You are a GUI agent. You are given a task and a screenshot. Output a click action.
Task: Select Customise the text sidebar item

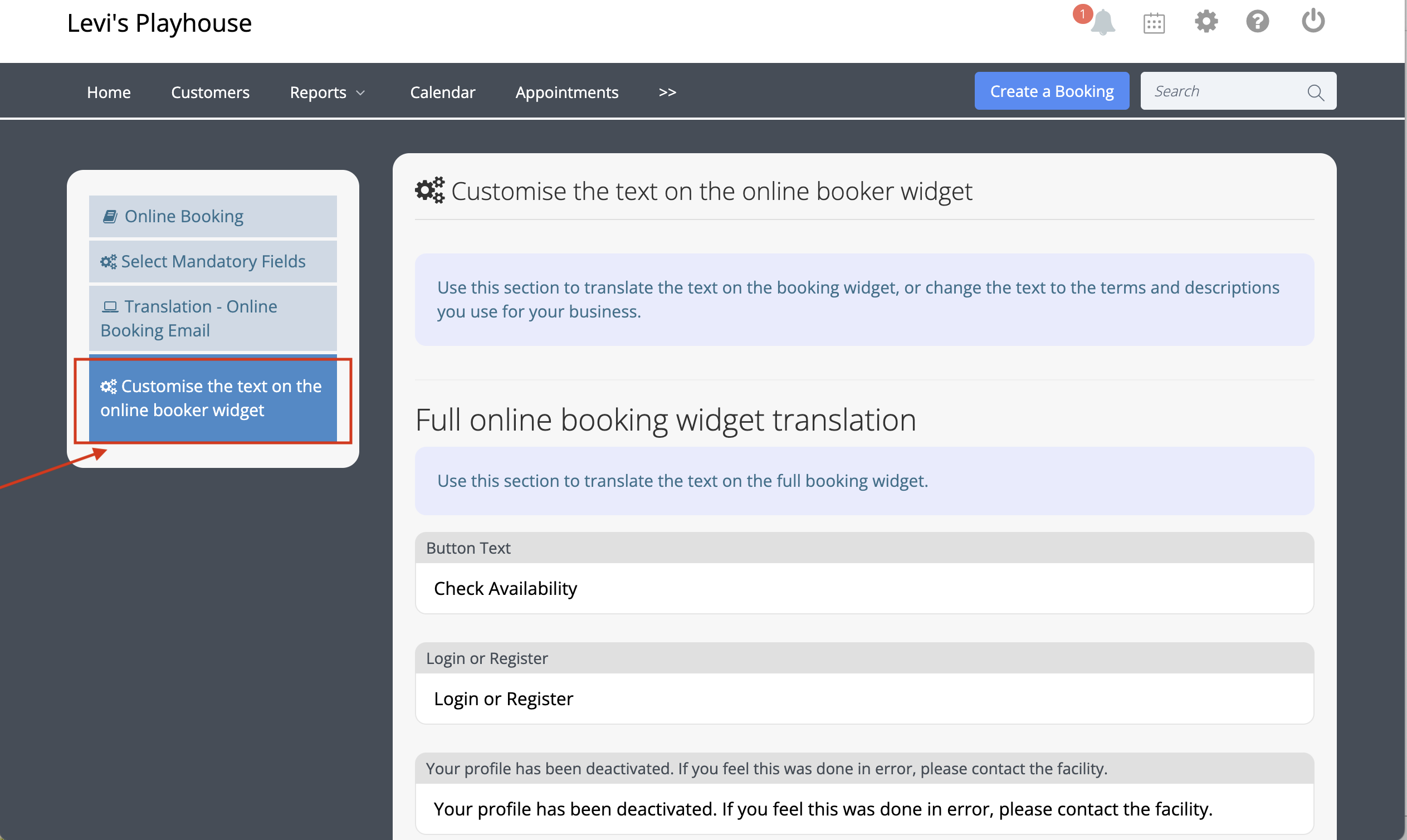213,398
